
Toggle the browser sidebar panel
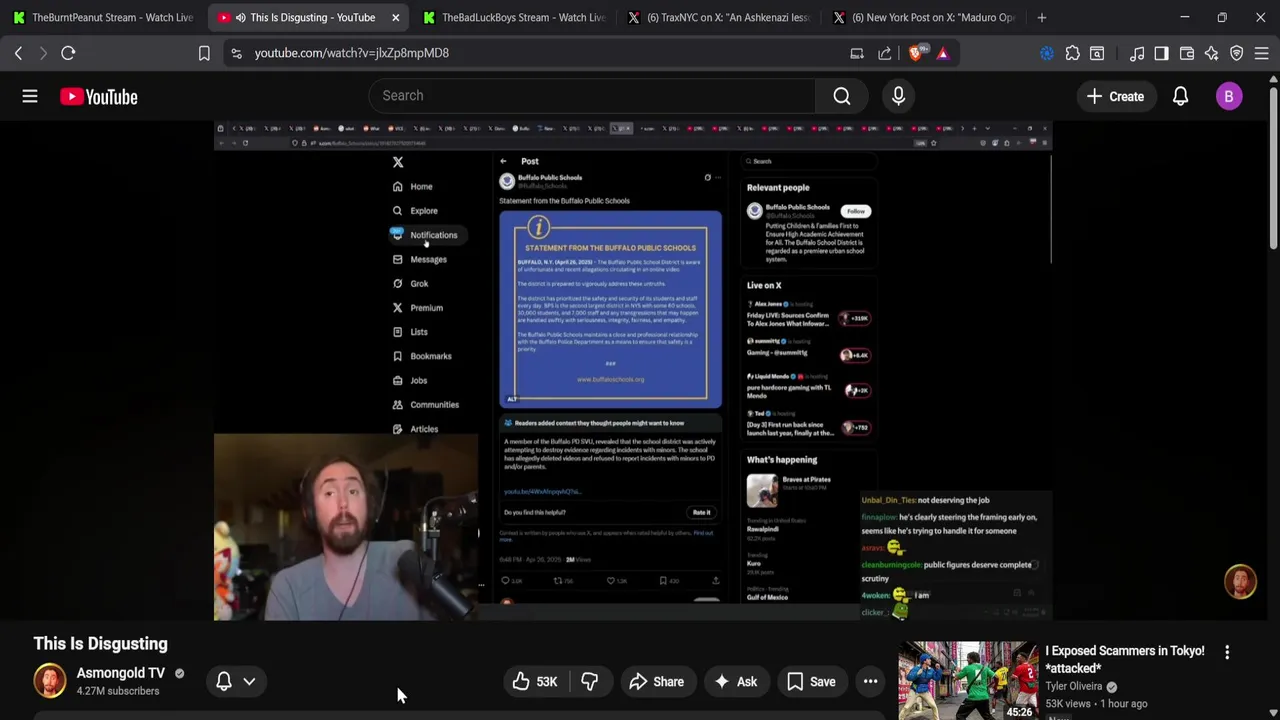[1161, 53]
